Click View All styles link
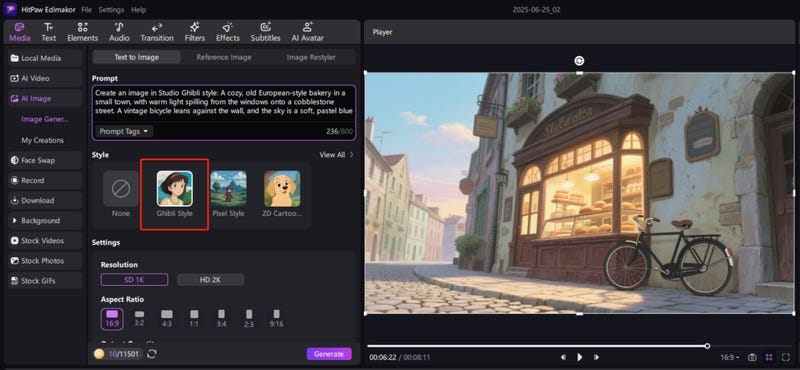800x370 pixels. (336, 155)
